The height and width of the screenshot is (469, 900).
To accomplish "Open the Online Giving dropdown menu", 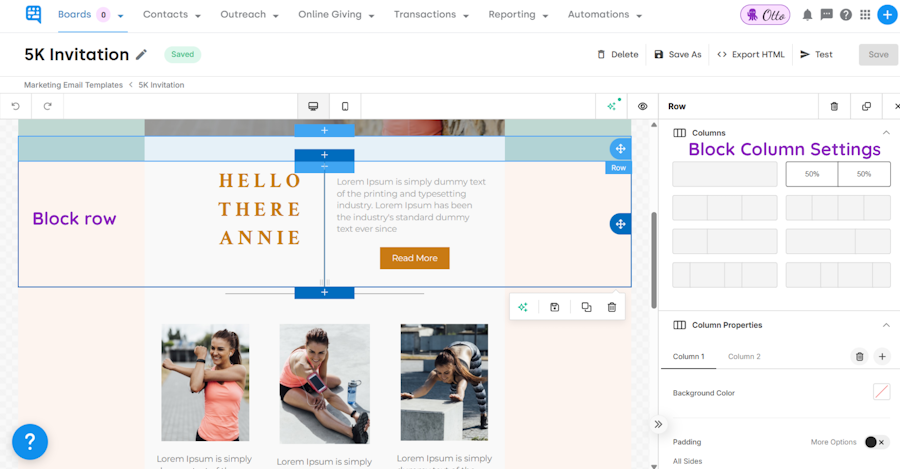I will [x=336, y=15].
